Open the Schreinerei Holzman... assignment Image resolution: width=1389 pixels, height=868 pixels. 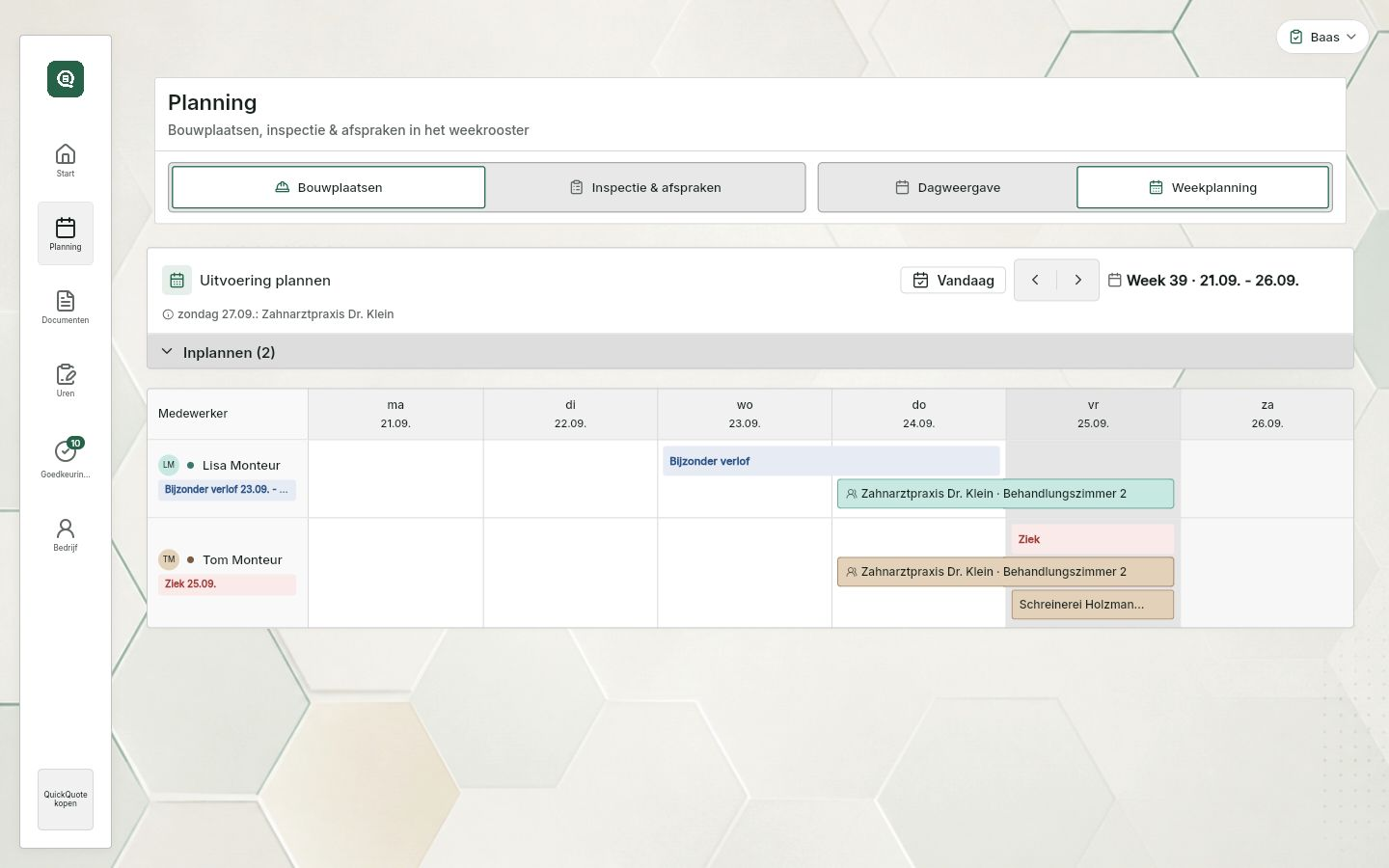click(x=1092, y=605)
